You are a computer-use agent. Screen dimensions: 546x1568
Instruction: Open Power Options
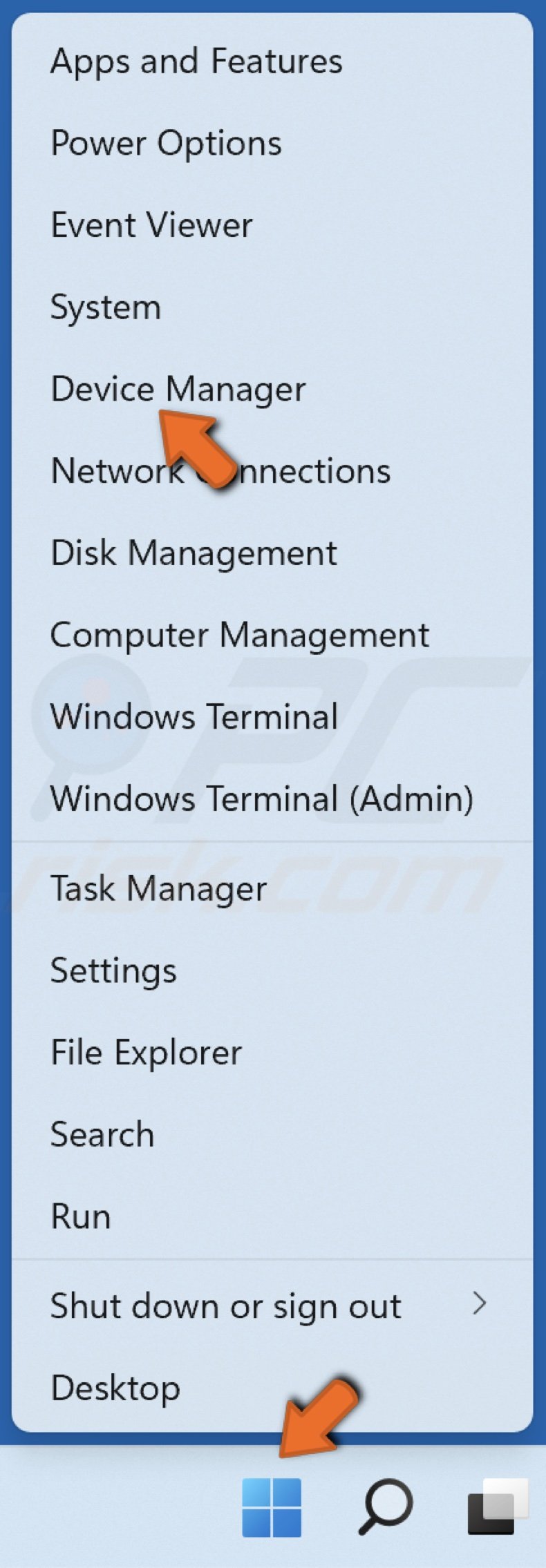pos(167,143)
